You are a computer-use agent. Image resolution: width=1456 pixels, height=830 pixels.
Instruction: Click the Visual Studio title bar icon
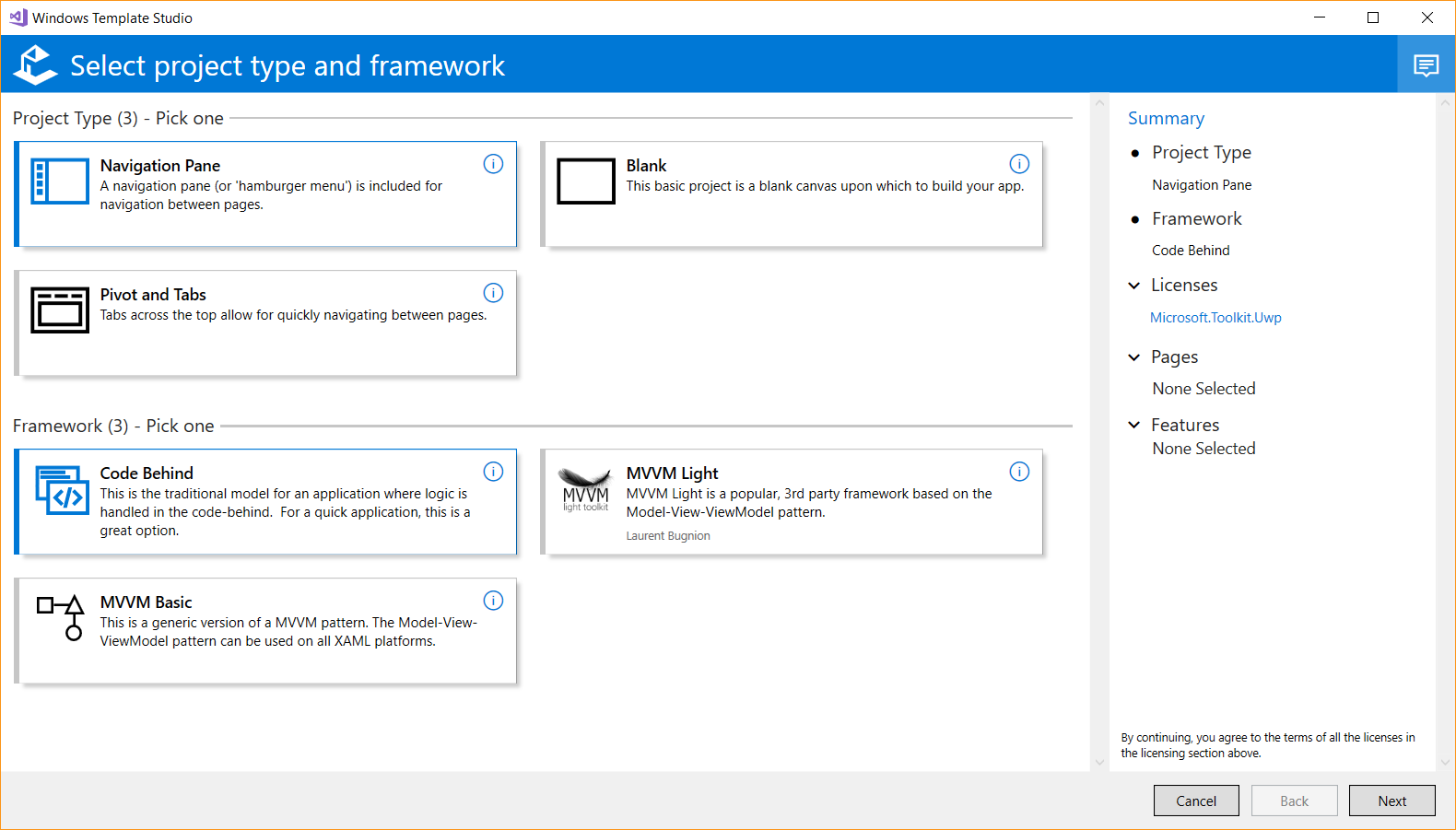[18, 18]
